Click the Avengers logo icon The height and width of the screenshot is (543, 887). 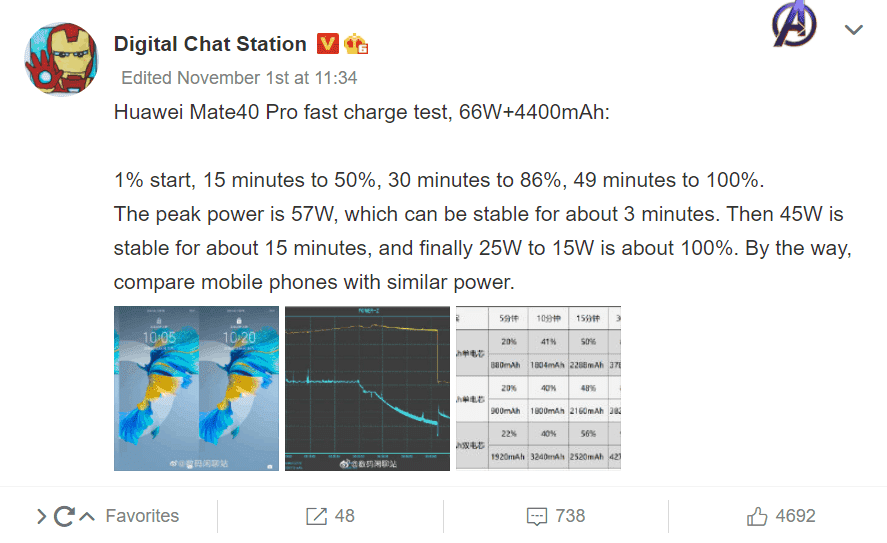794,24
